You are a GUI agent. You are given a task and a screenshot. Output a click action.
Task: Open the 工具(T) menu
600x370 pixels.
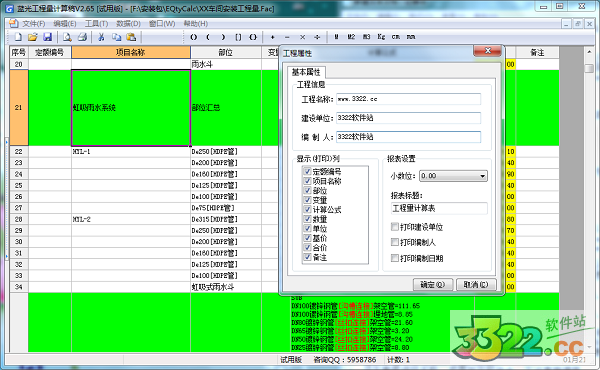96,24
